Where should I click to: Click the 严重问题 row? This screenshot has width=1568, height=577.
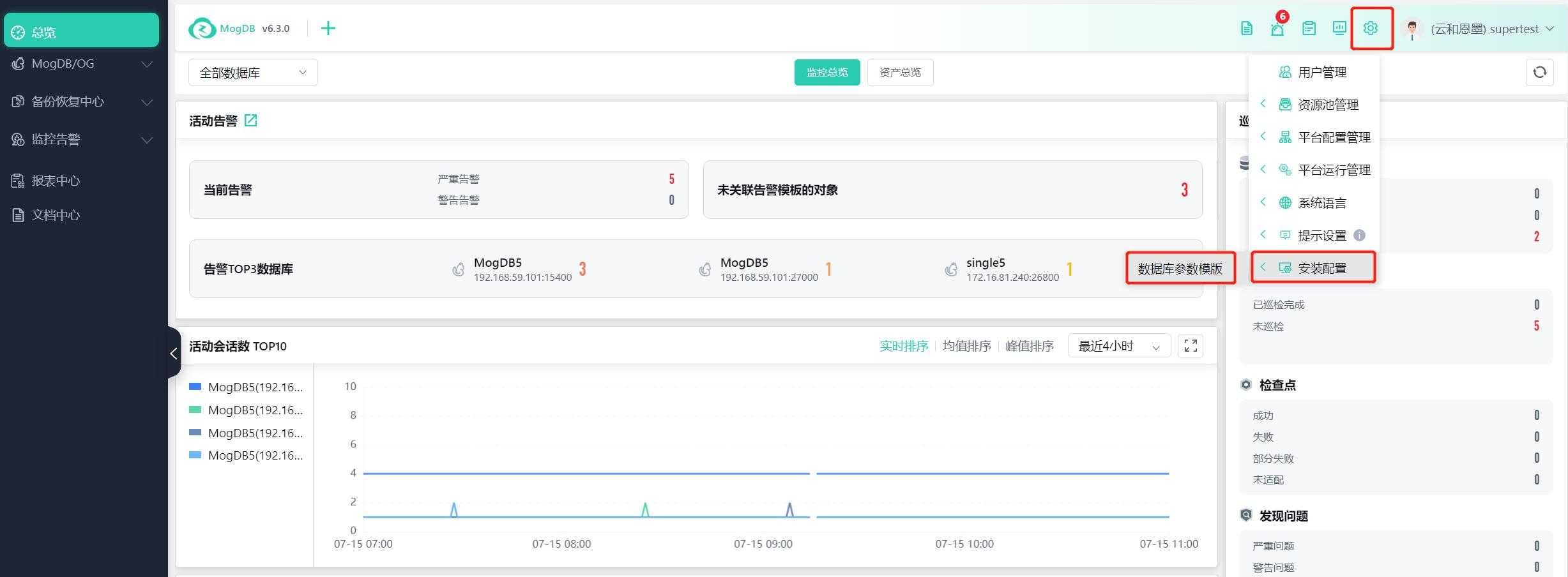[1396, 546]
